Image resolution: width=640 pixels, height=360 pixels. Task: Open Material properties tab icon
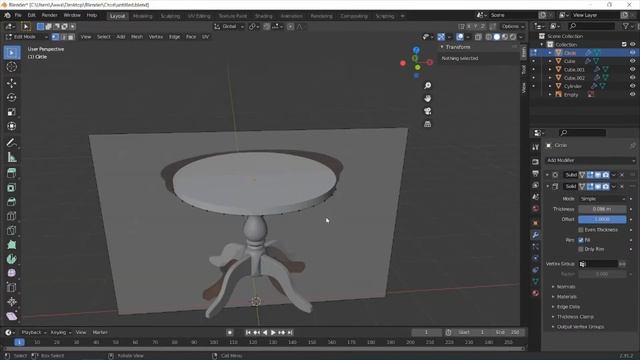(536, 293)
